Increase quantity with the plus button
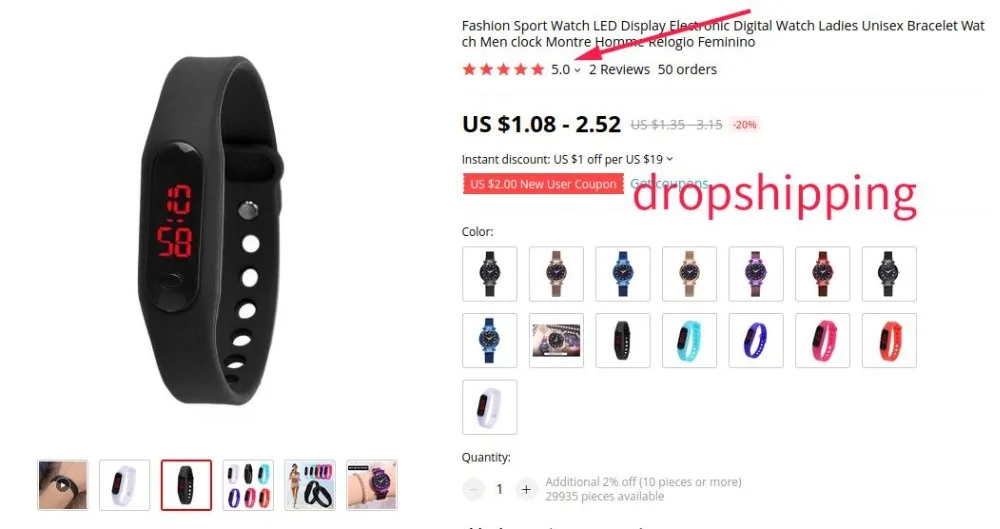The height and width of the screenshot is (529, 1000). 526,489
